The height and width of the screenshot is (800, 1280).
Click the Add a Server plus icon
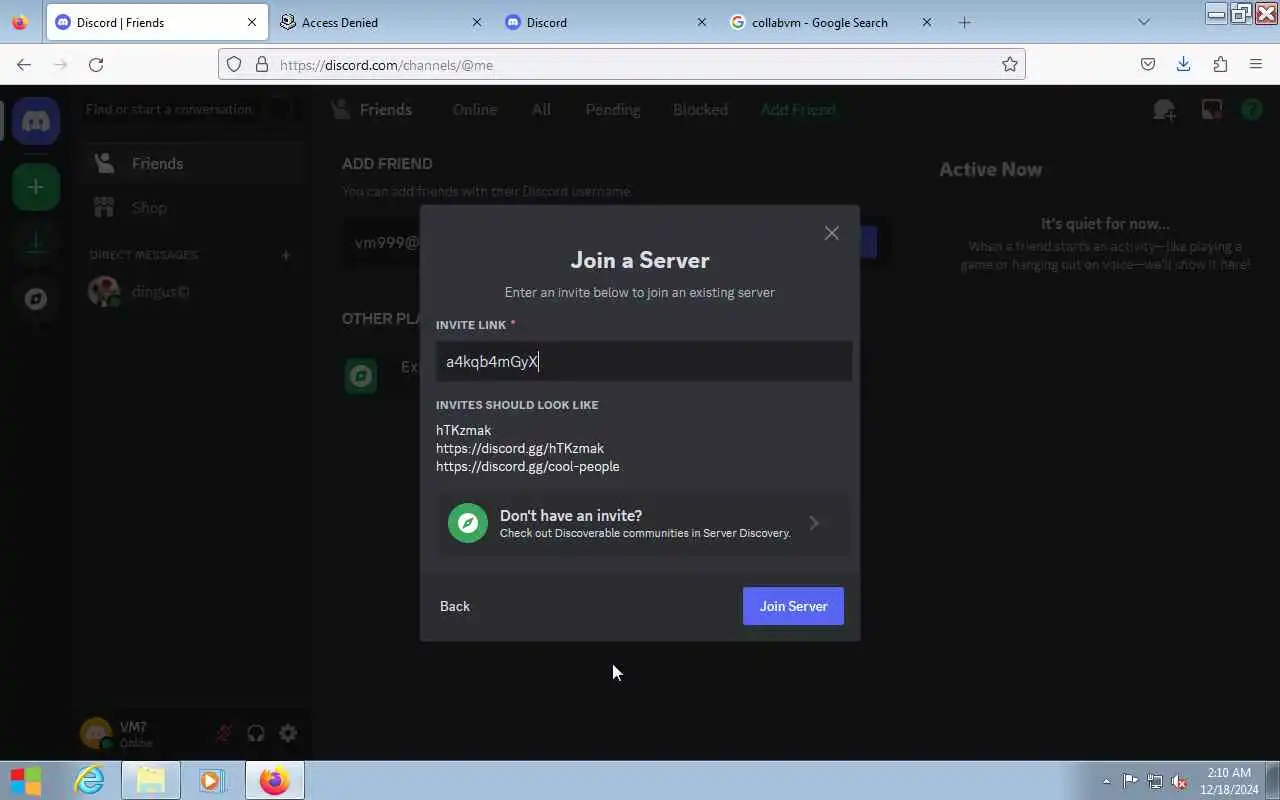36,187
